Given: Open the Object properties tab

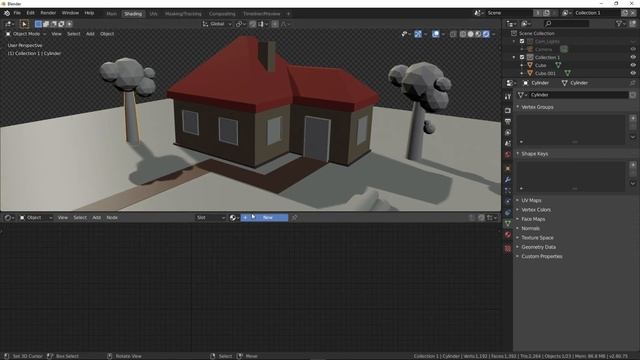Looking at the screenshot, I should click(508, 169).
